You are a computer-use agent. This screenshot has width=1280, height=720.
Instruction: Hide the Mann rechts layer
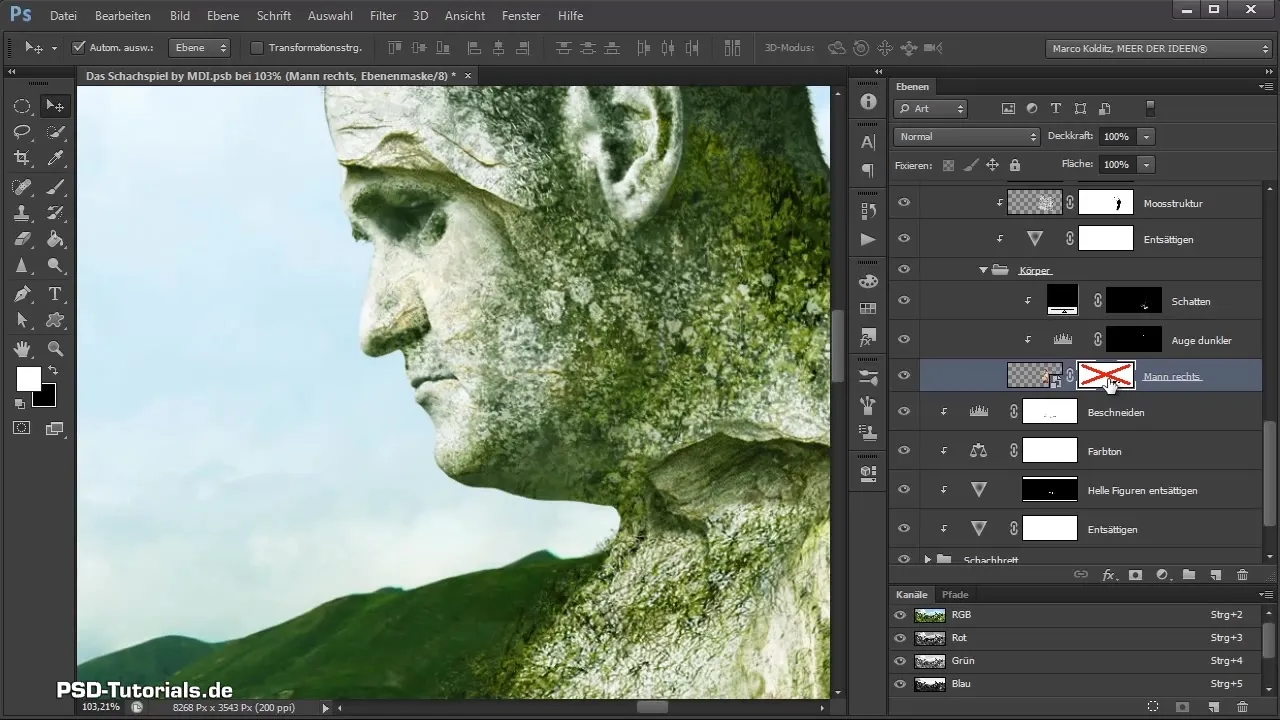(904, 375)
